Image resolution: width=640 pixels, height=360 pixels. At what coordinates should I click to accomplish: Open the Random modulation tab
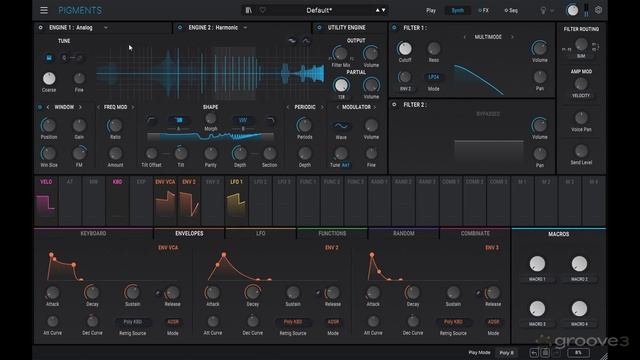tap(404, 233)
